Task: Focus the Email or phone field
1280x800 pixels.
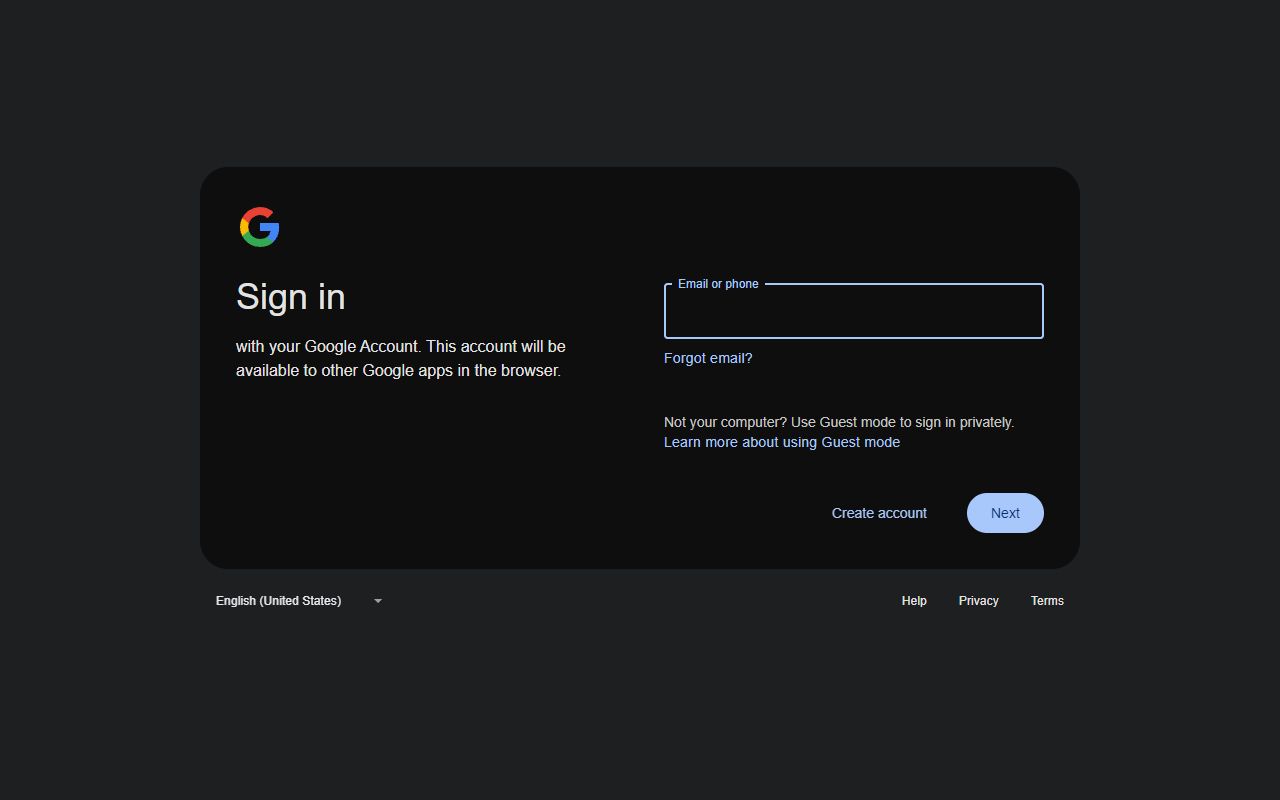Action: [x=853, y=312]
